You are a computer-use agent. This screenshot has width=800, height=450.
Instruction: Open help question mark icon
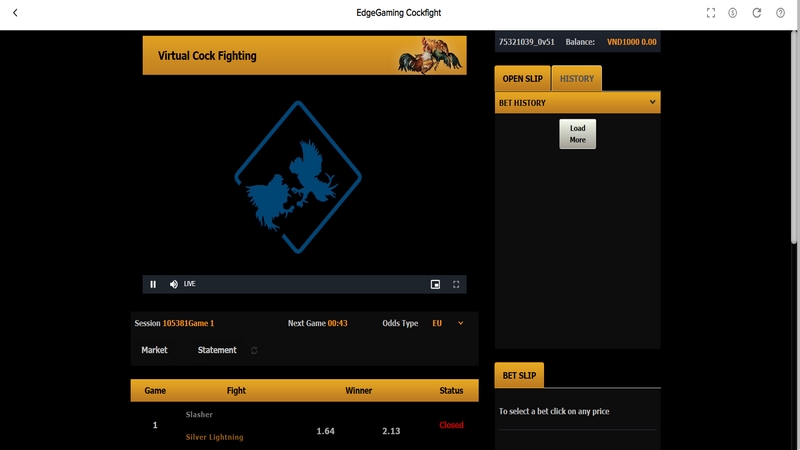click(x=780, y=13)
